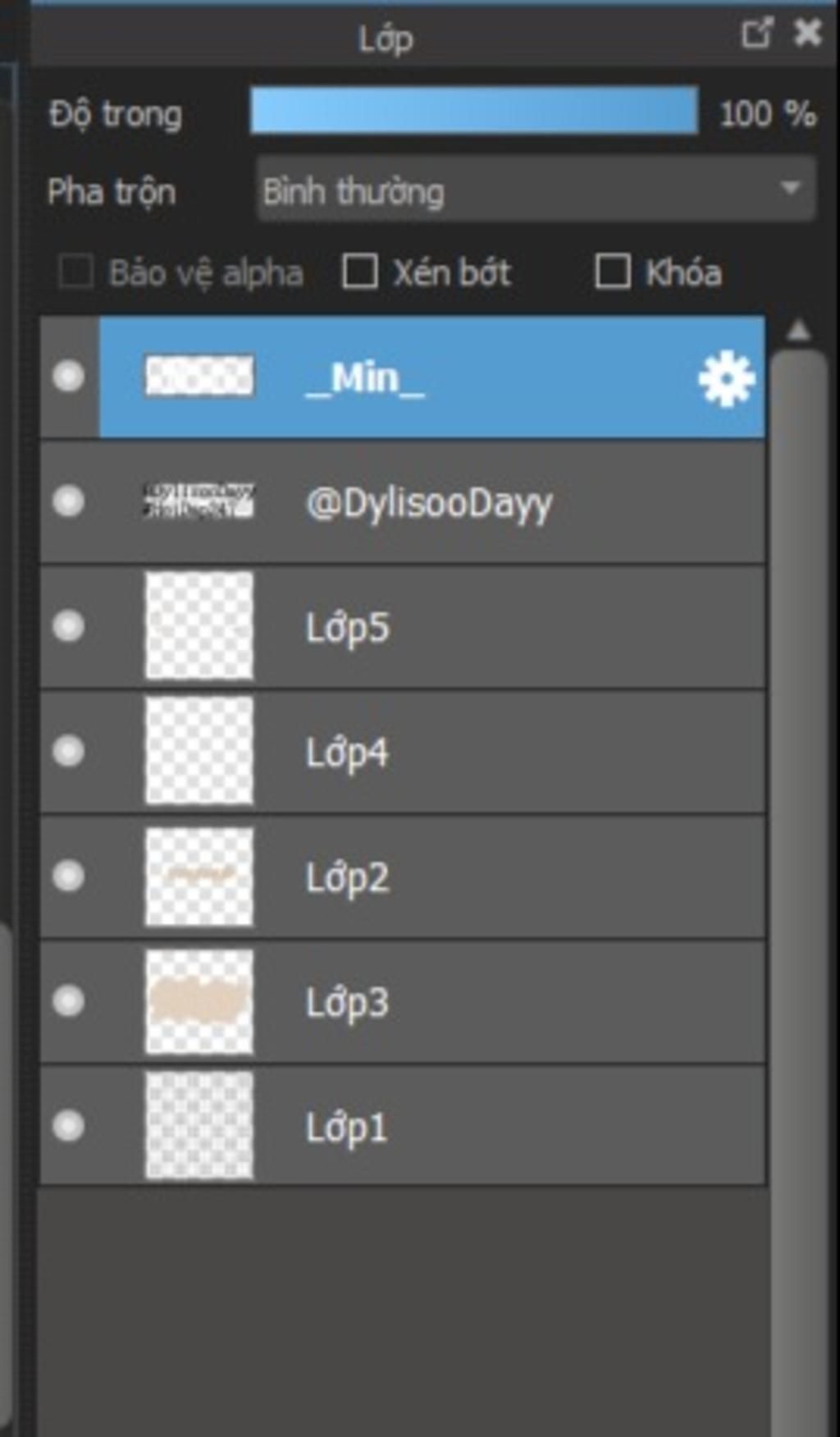Click the layer list scroll-up arrow
Screen dimensions: 840x1437
798,331
